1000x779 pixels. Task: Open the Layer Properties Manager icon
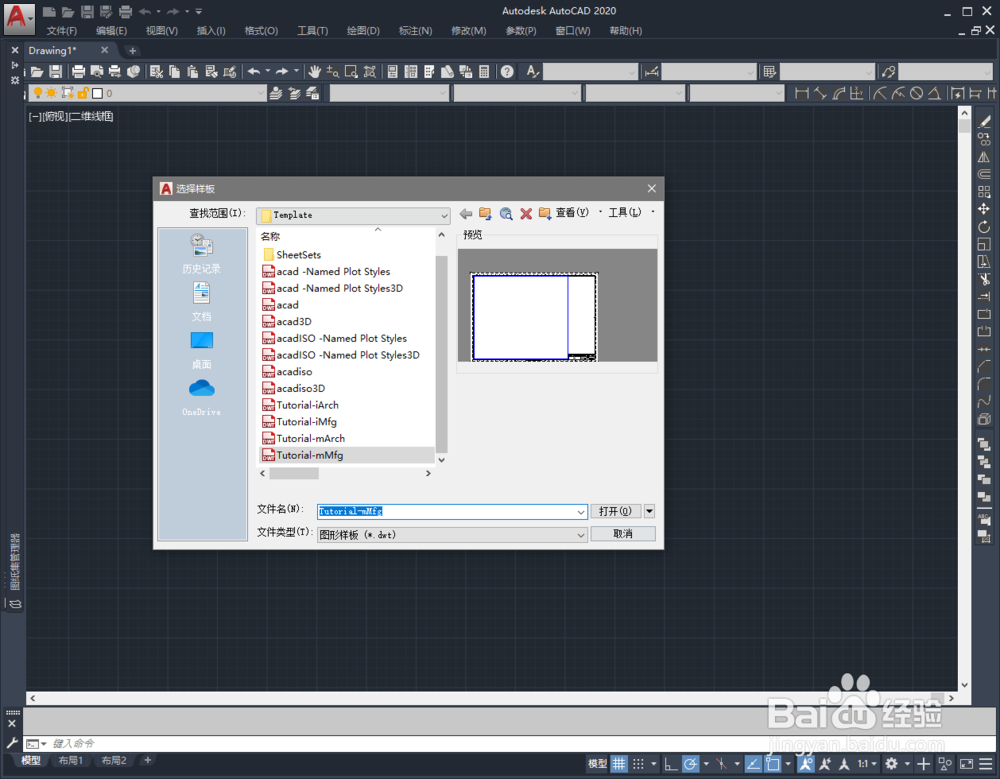[x=276, y=93]
